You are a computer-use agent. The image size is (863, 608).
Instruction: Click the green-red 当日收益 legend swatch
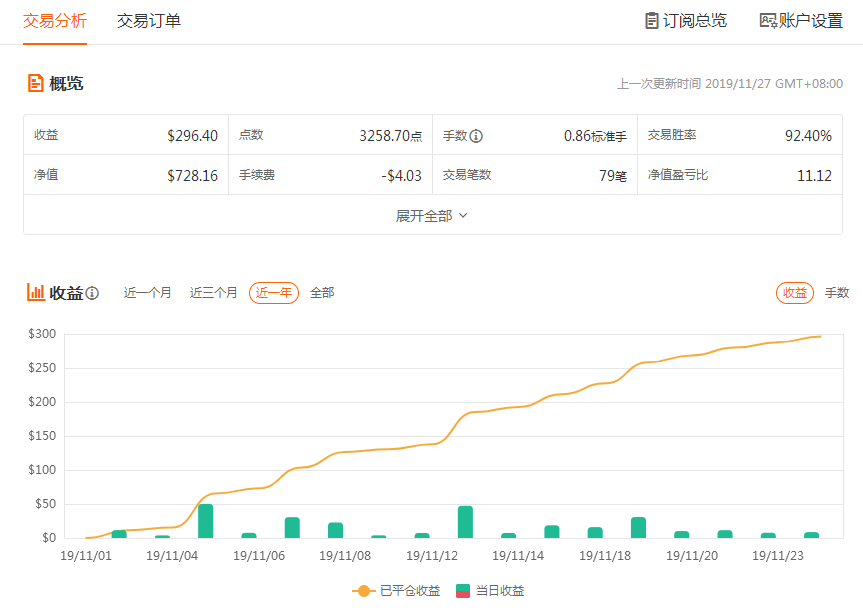(x=463, y=591)
